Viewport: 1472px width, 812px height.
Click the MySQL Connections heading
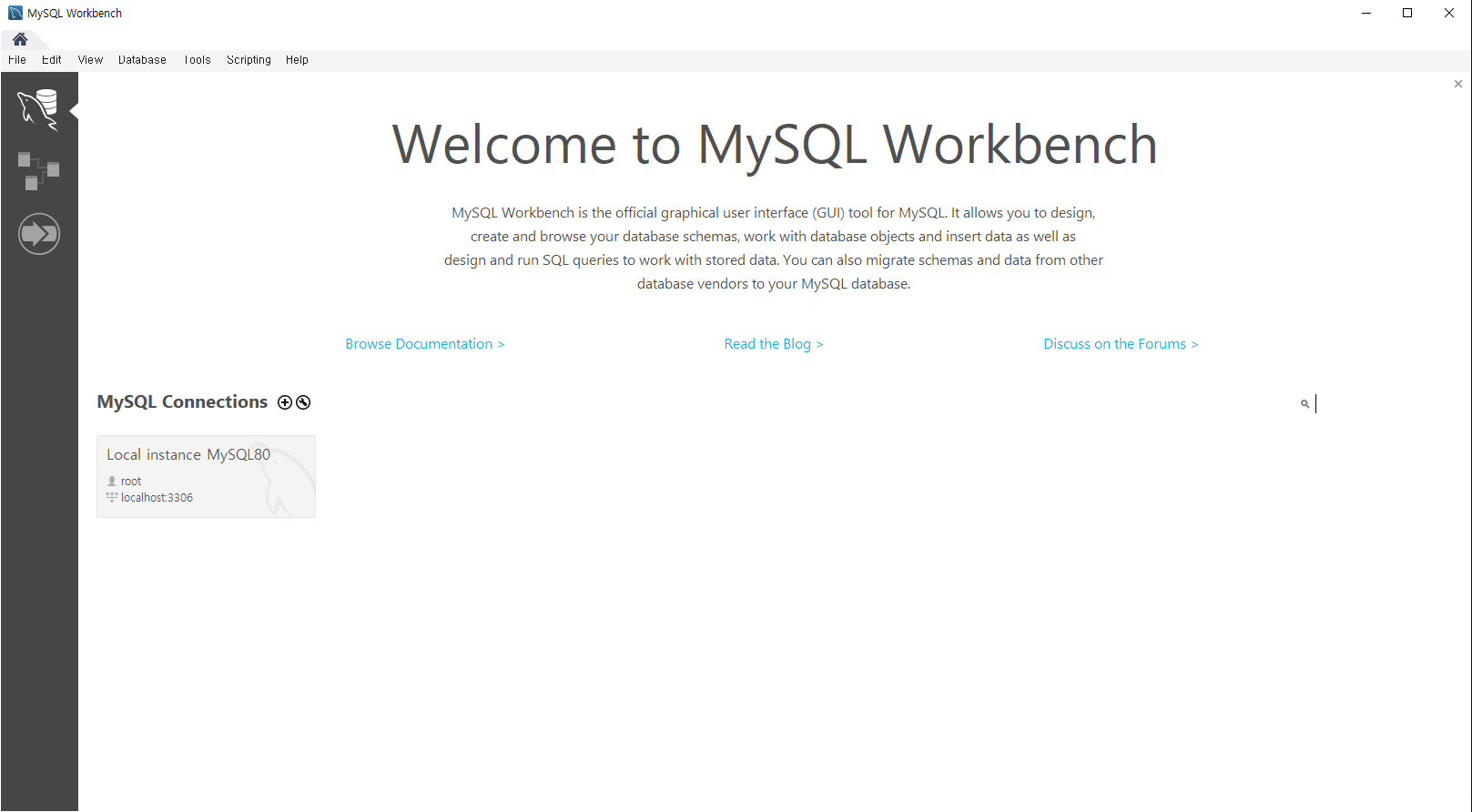[182, 402]
